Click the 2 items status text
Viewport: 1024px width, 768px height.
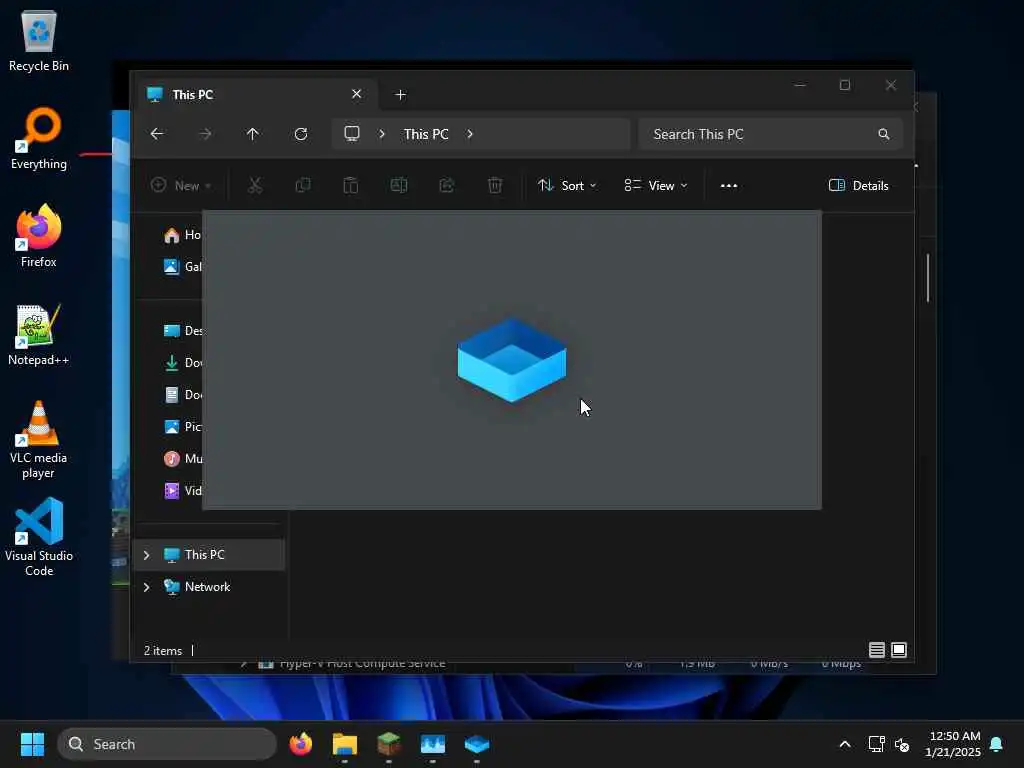tap(163, 650)
